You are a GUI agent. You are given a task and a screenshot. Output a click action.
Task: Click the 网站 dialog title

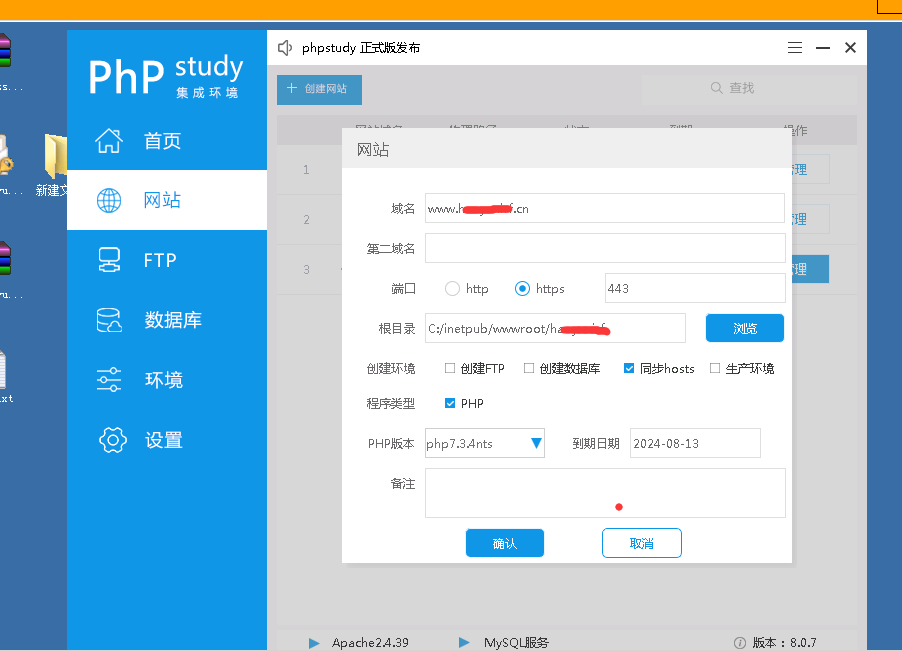click(x=373, y=150)
